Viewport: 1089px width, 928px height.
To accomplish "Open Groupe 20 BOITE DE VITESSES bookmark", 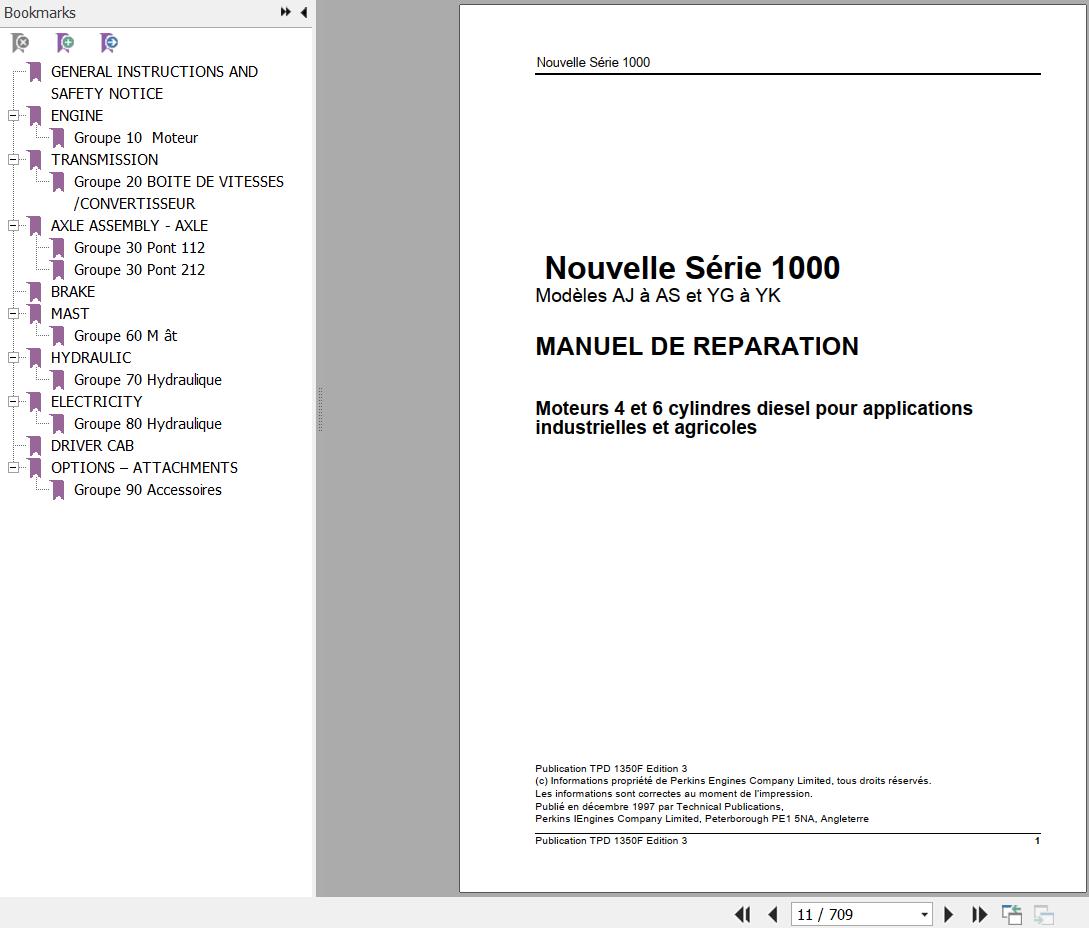I will (x=178, y=192).
